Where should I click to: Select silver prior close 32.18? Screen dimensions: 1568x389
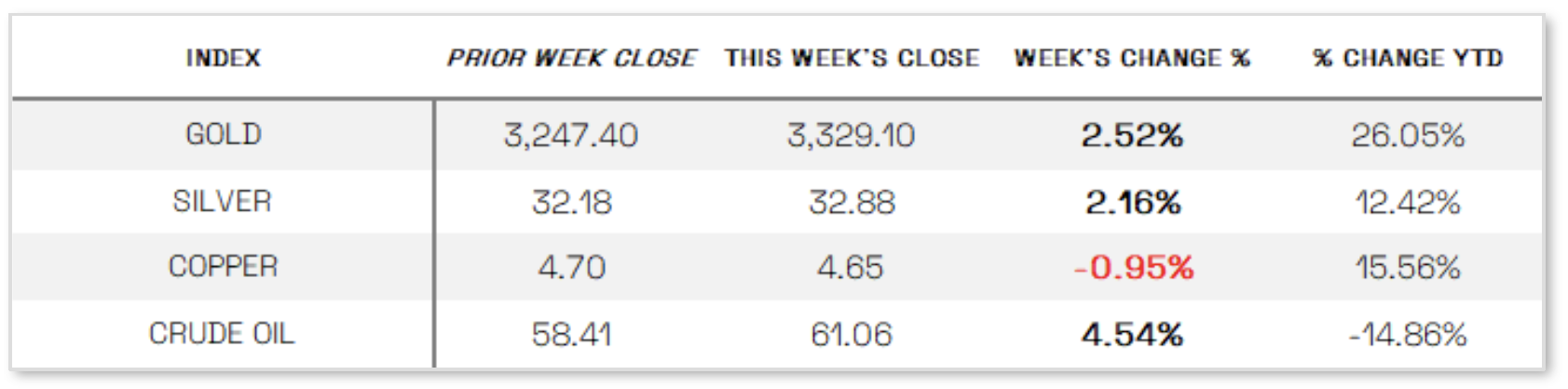(x=572, y=202)
